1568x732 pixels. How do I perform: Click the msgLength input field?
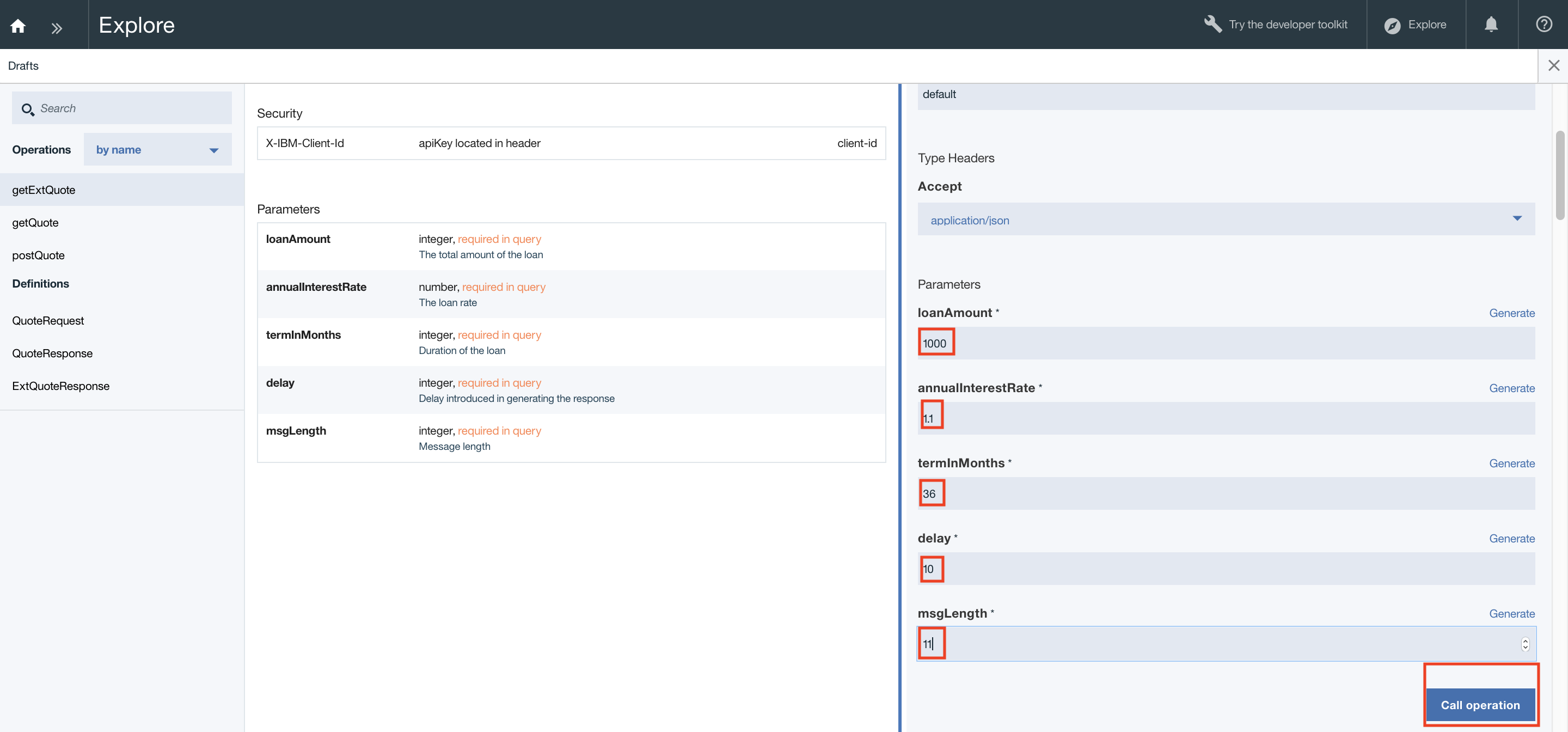(1226, 644)
